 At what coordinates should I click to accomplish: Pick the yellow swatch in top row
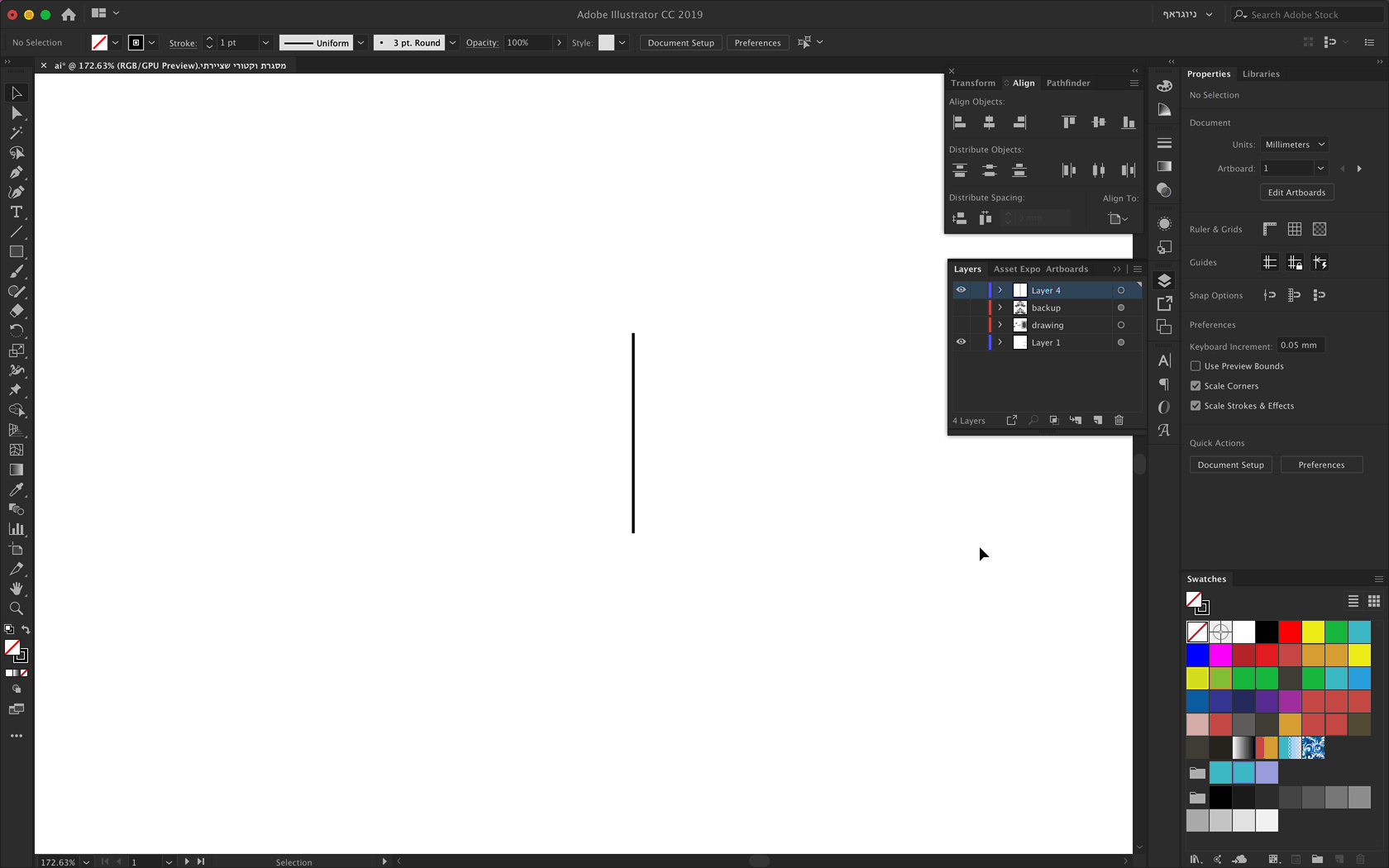pyautogui.click(x=1313, y=632)
